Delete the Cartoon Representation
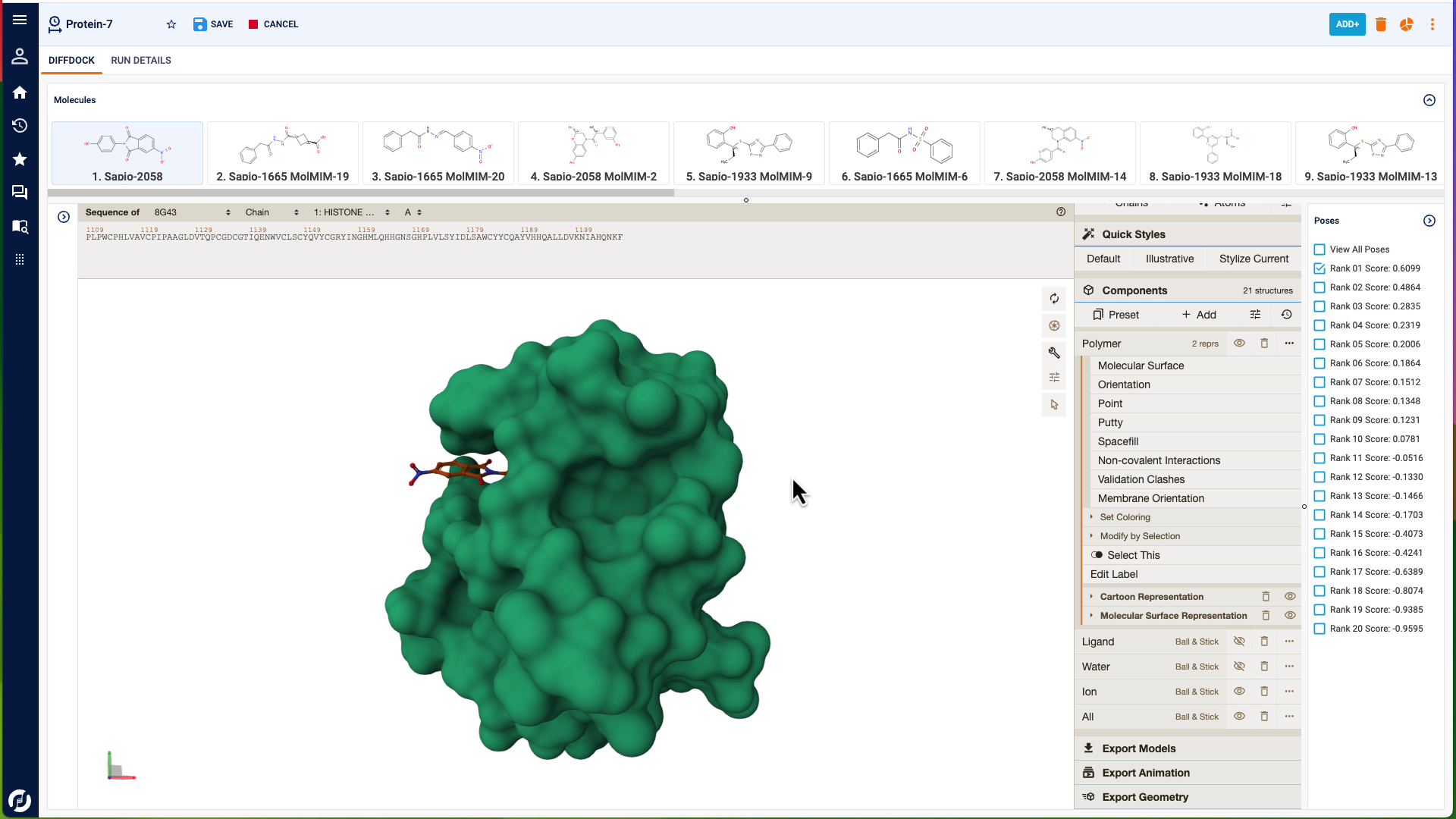The width and height of the screenshot is (1456, 819). [x=1266, y=597]
